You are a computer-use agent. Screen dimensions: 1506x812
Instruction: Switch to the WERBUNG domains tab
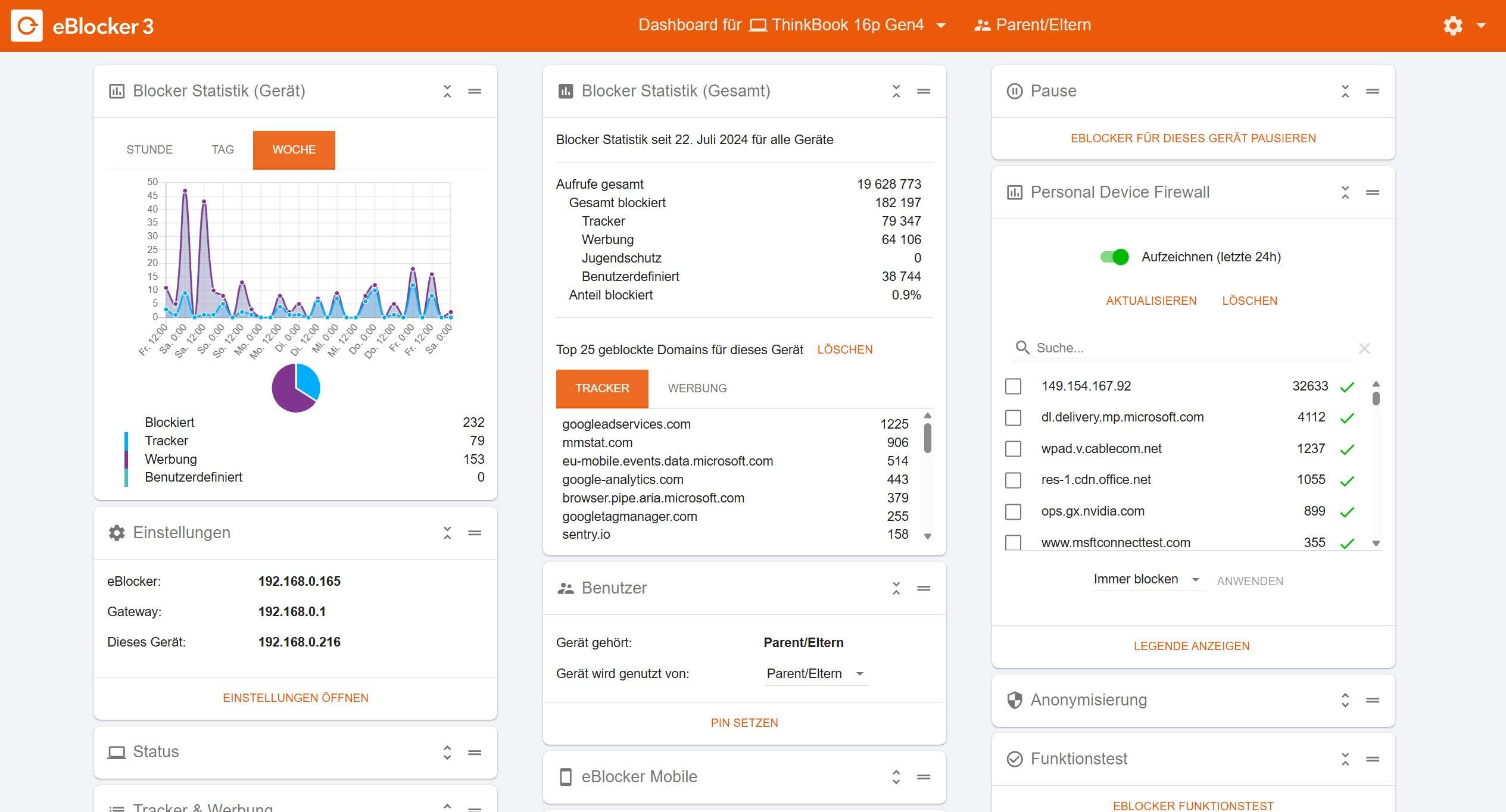pos(697,388)
